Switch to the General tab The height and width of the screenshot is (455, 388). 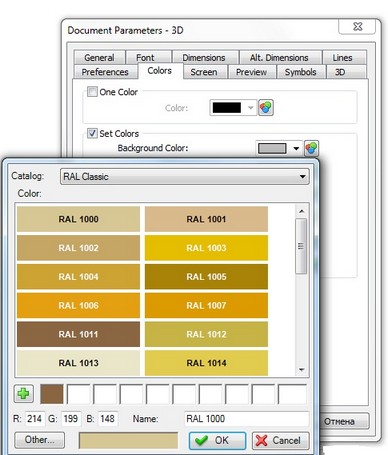click(x=99, y=58)
